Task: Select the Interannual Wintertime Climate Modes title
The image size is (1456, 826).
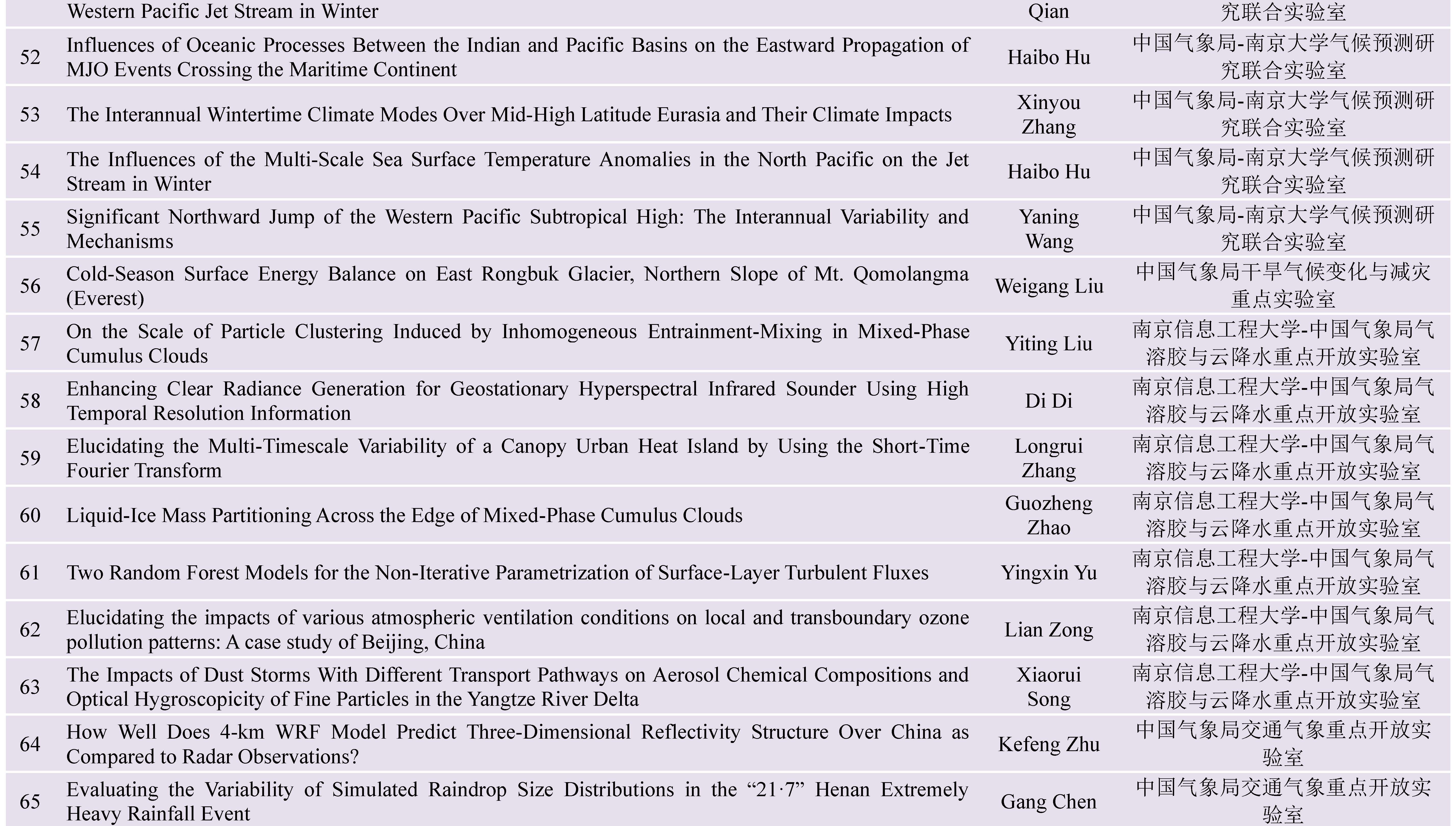Action: [x=508, y=115]
